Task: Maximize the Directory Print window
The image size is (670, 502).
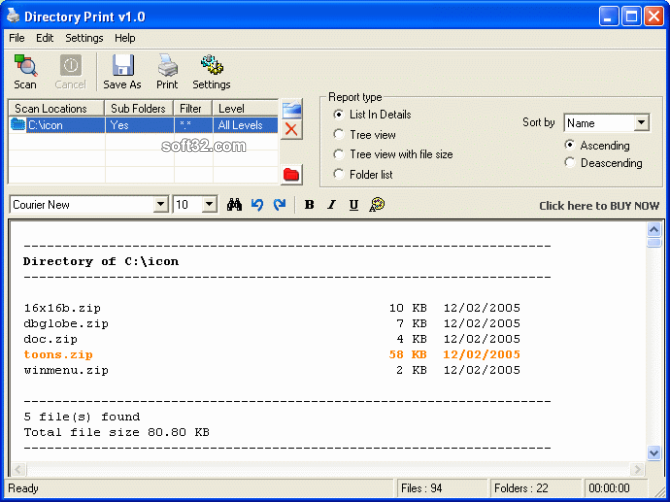Action: point(631,17)
